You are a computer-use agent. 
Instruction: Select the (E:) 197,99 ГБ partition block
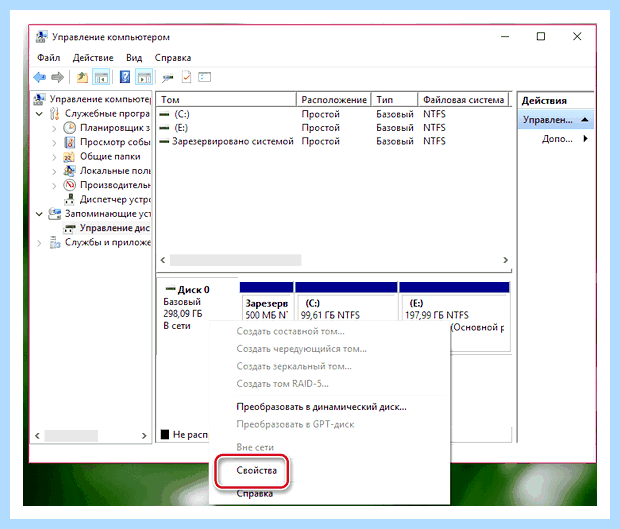point(454,316)
